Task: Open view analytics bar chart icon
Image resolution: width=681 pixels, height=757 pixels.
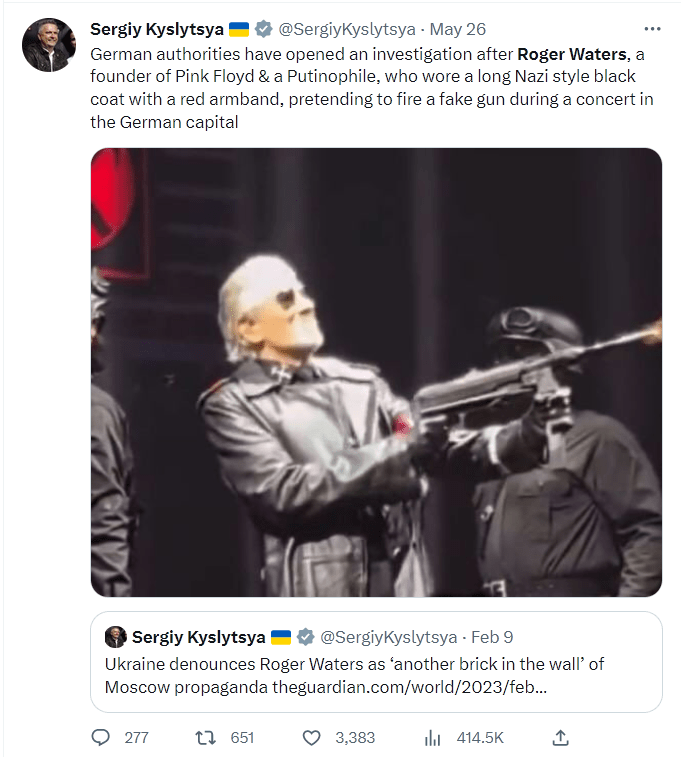Action: coord(432,738)
